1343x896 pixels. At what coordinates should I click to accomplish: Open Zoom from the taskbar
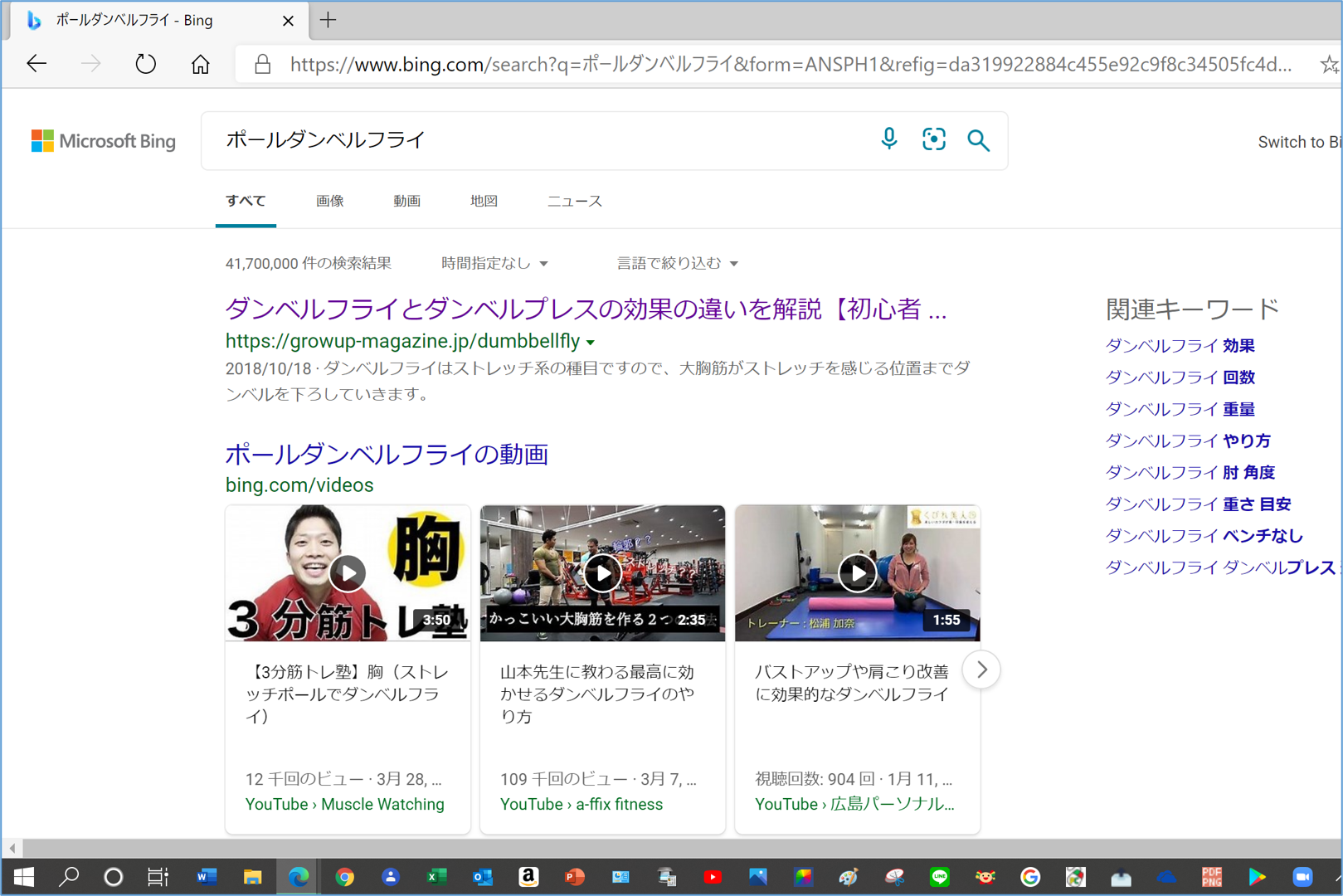click(1302, 877)
